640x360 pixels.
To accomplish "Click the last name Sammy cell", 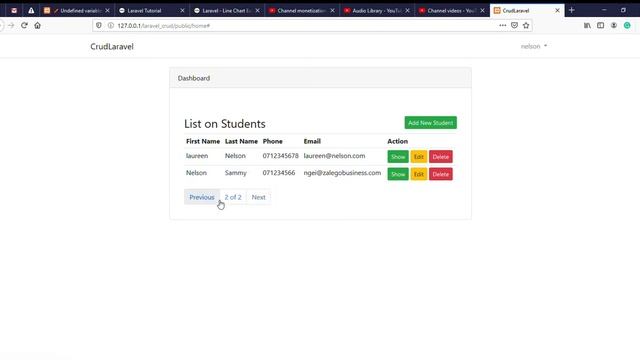I will pyautogui.click(x=236, y=173).
